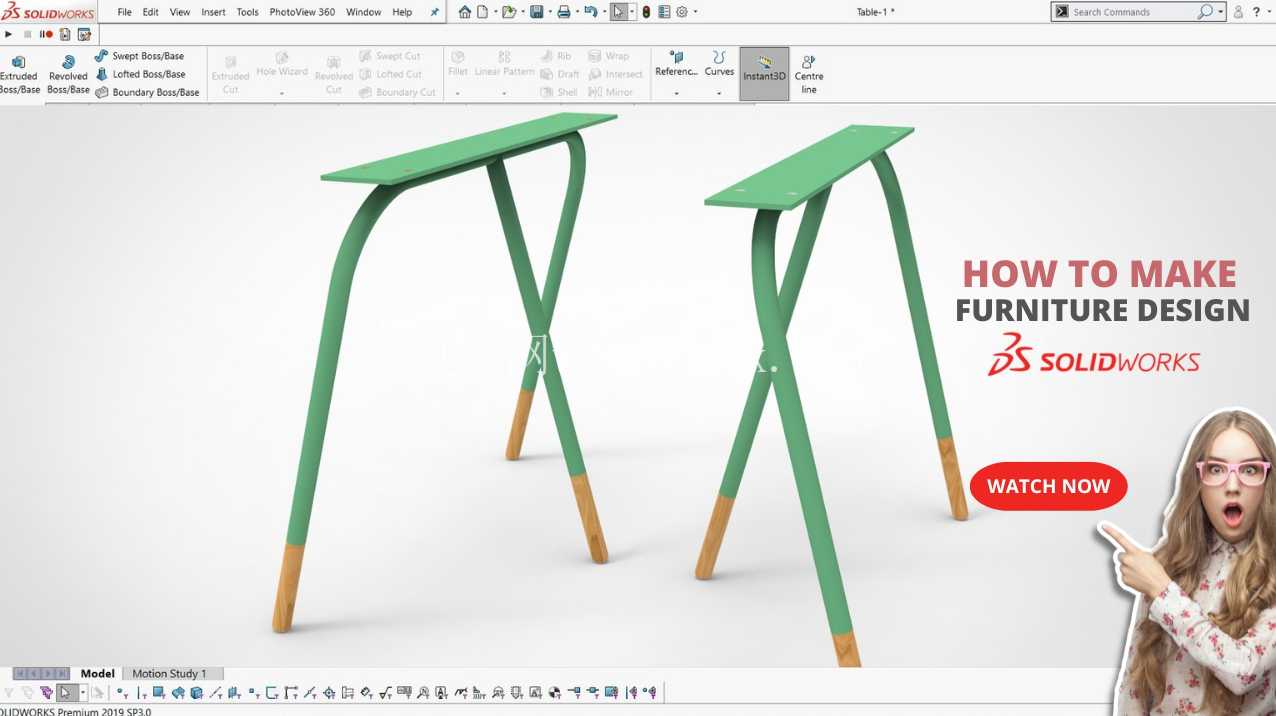Open the File menu
1276x716 pixels.
tap(124, 12)
